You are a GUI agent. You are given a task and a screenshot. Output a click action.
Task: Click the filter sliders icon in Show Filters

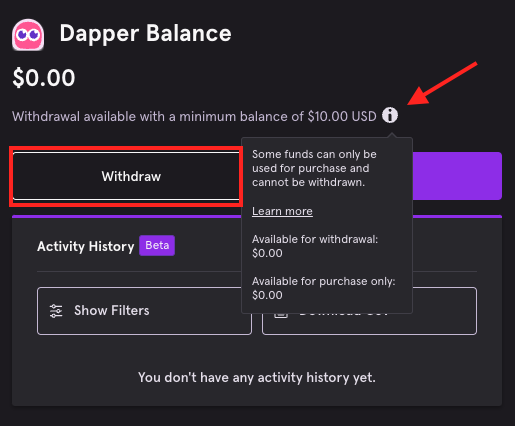pyautogui.click(x=56, y=311)
